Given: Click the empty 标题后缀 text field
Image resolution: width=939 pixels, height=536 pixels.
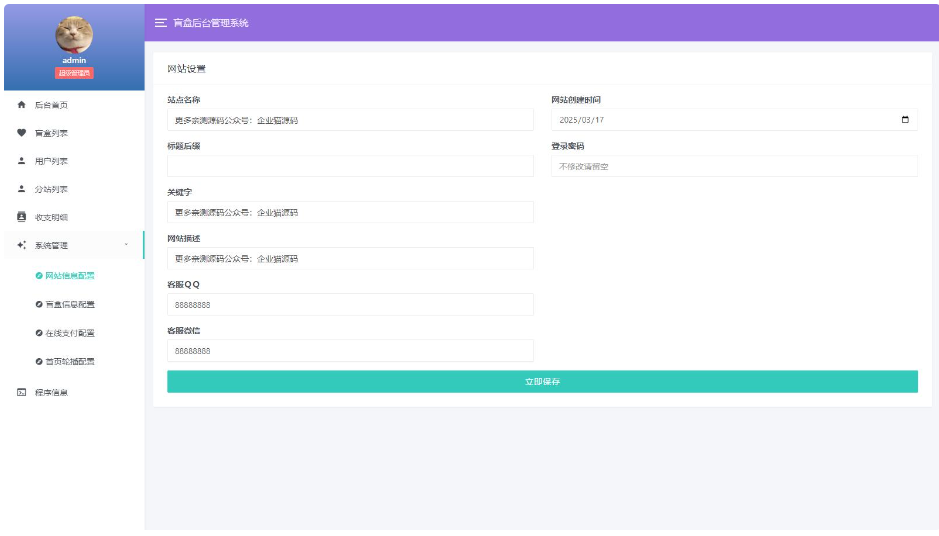Looking at the screenshot, I should click(x=350, y=166).
